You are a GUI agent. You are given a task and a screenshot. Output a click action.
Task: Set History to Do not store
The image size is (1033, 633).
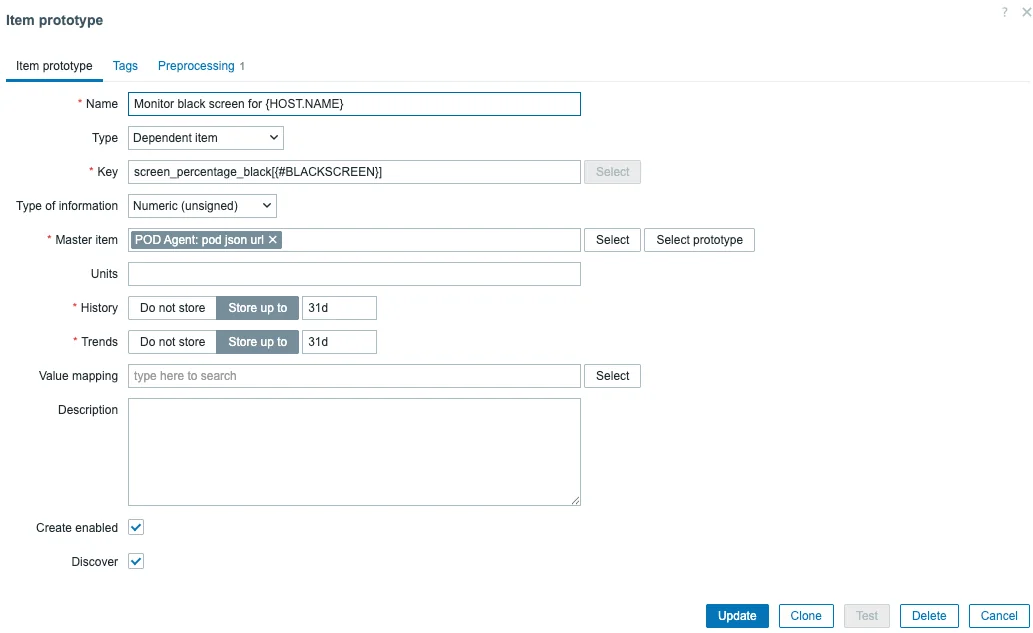(172, 308)
